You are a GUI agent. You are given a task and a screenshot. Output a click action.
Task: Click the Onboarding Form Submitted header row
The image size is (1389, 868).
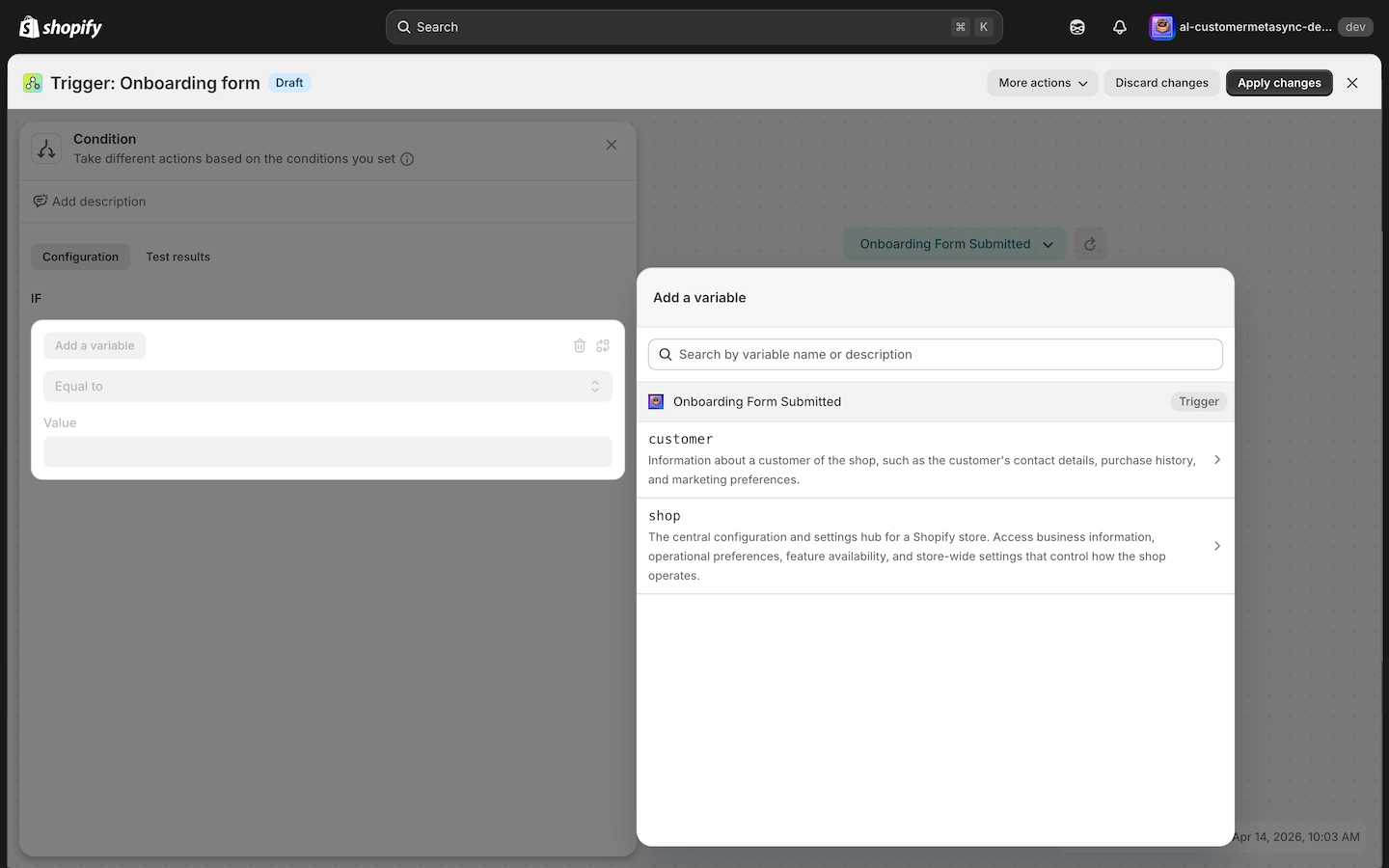click(x=936, y=401)
